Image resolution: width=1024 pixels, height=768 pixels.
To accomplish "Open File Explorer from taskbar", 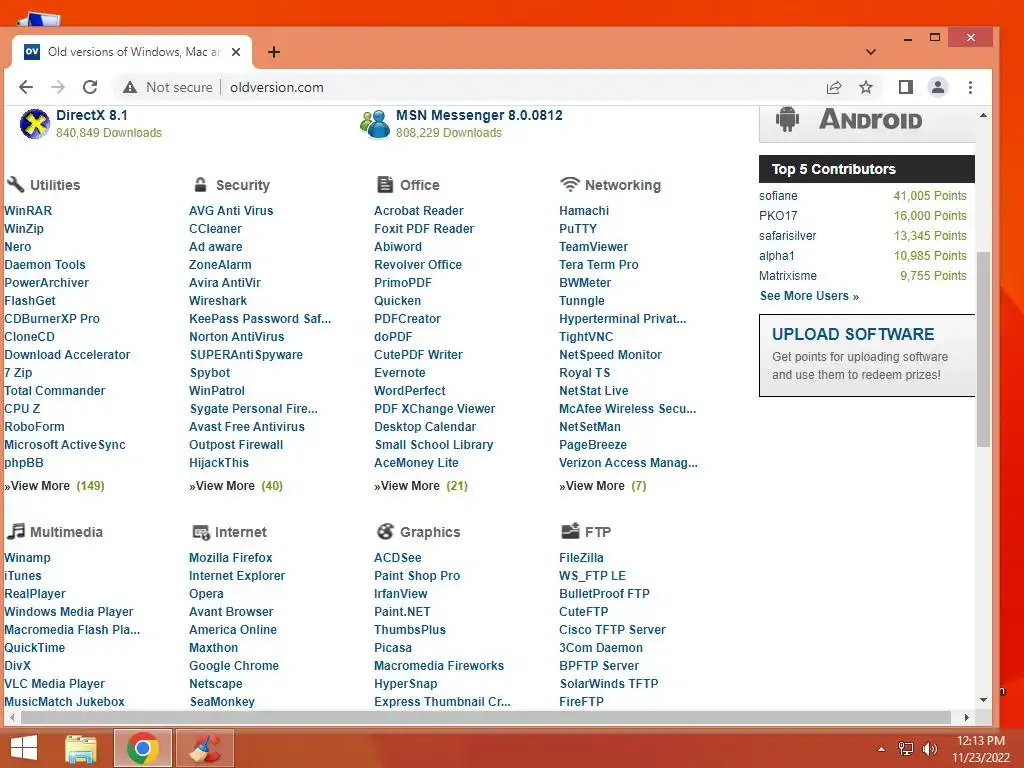I will (81, 748).
